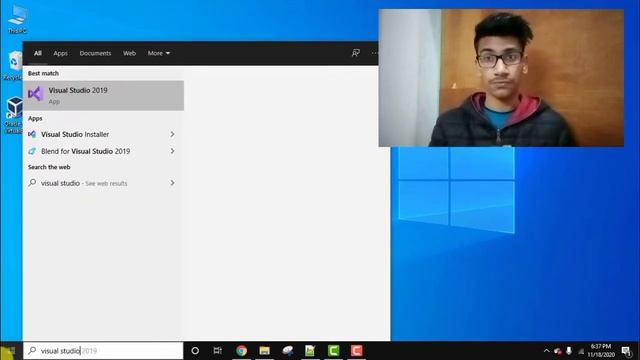
Task: Open the green C app on taskbar
Action: (x=333, y=351)
